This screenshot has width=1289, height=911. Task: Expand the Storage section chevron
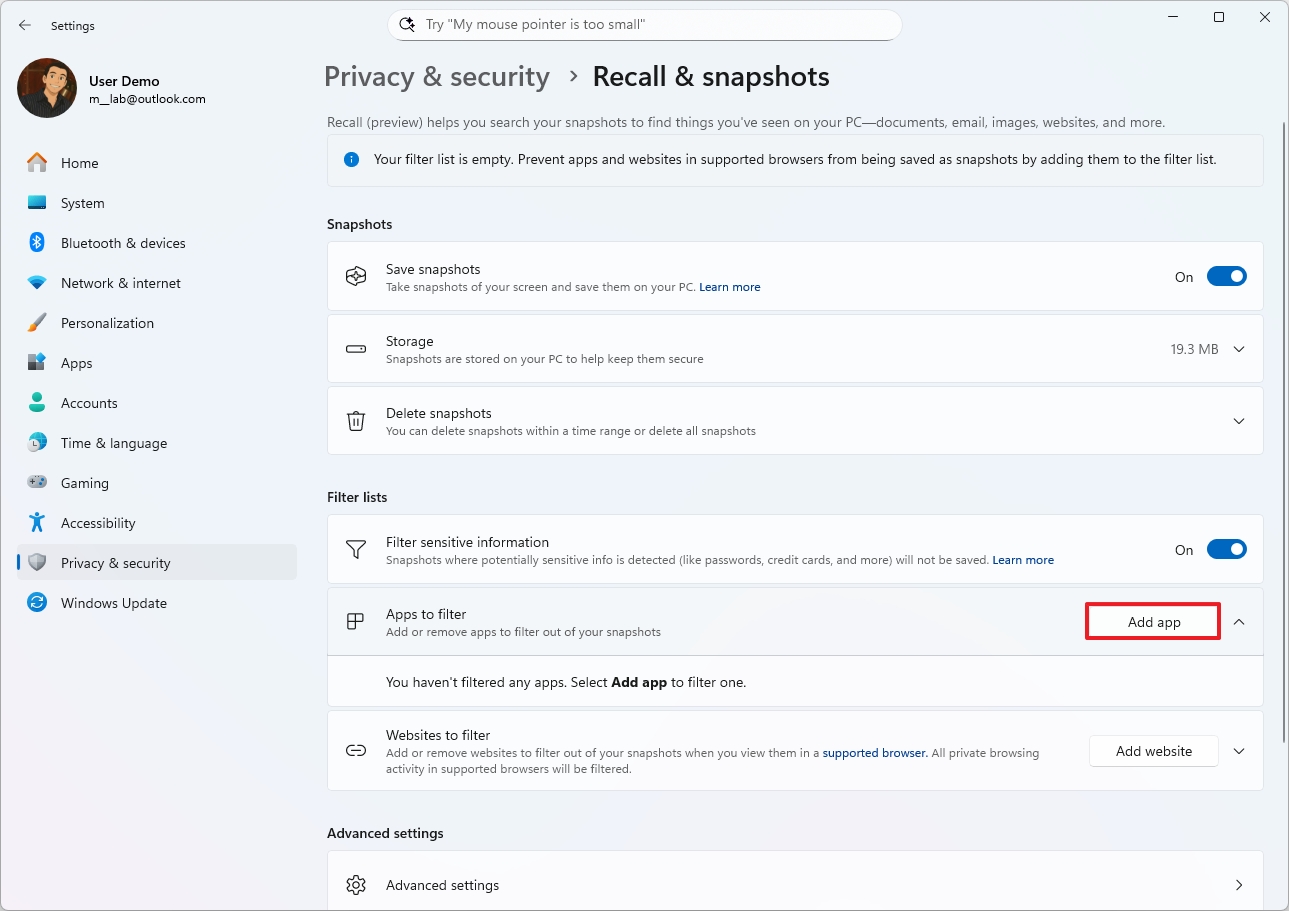(1239, 349)
